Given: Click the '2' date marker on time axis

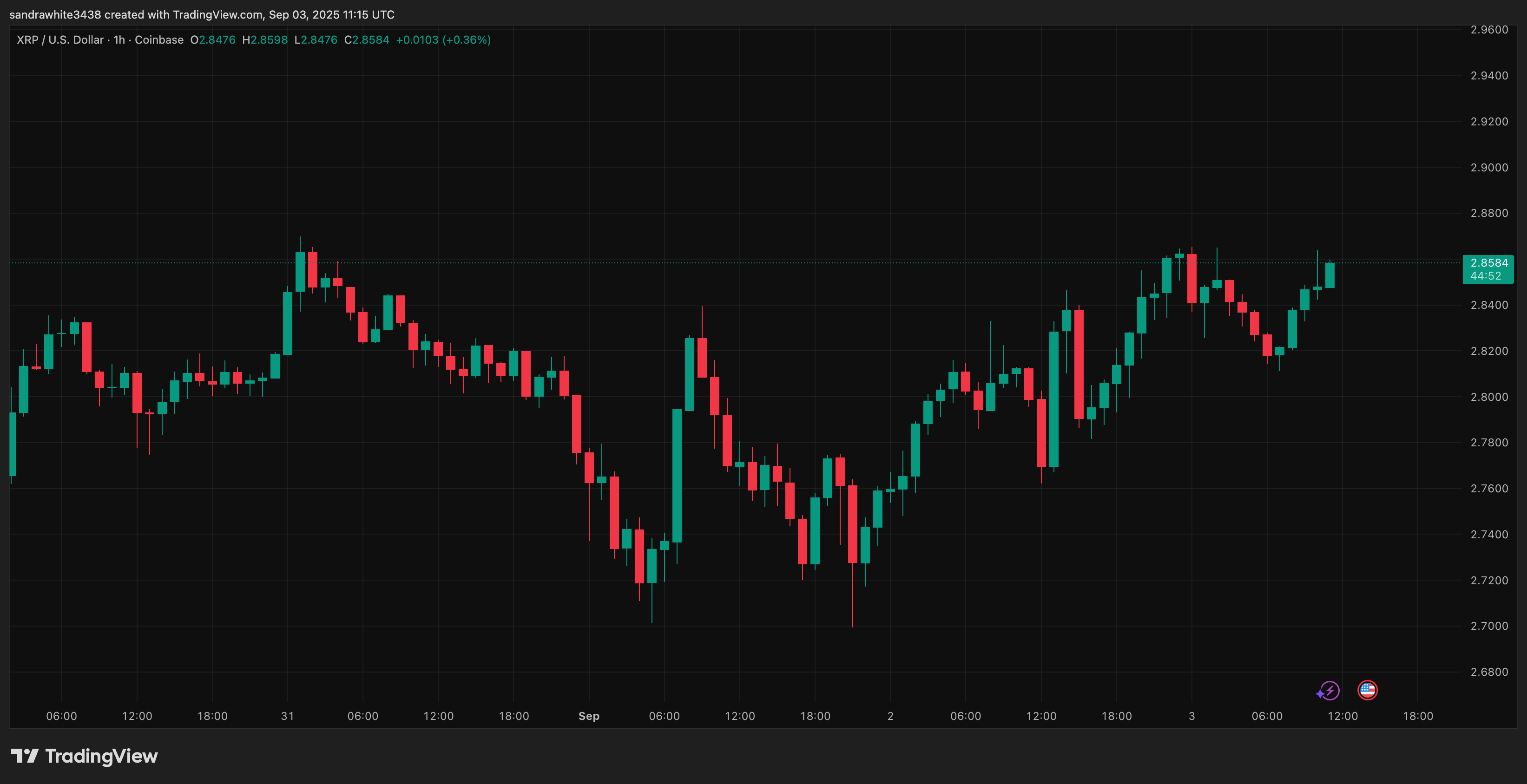Looking at the screenshot, I should 890,716.
